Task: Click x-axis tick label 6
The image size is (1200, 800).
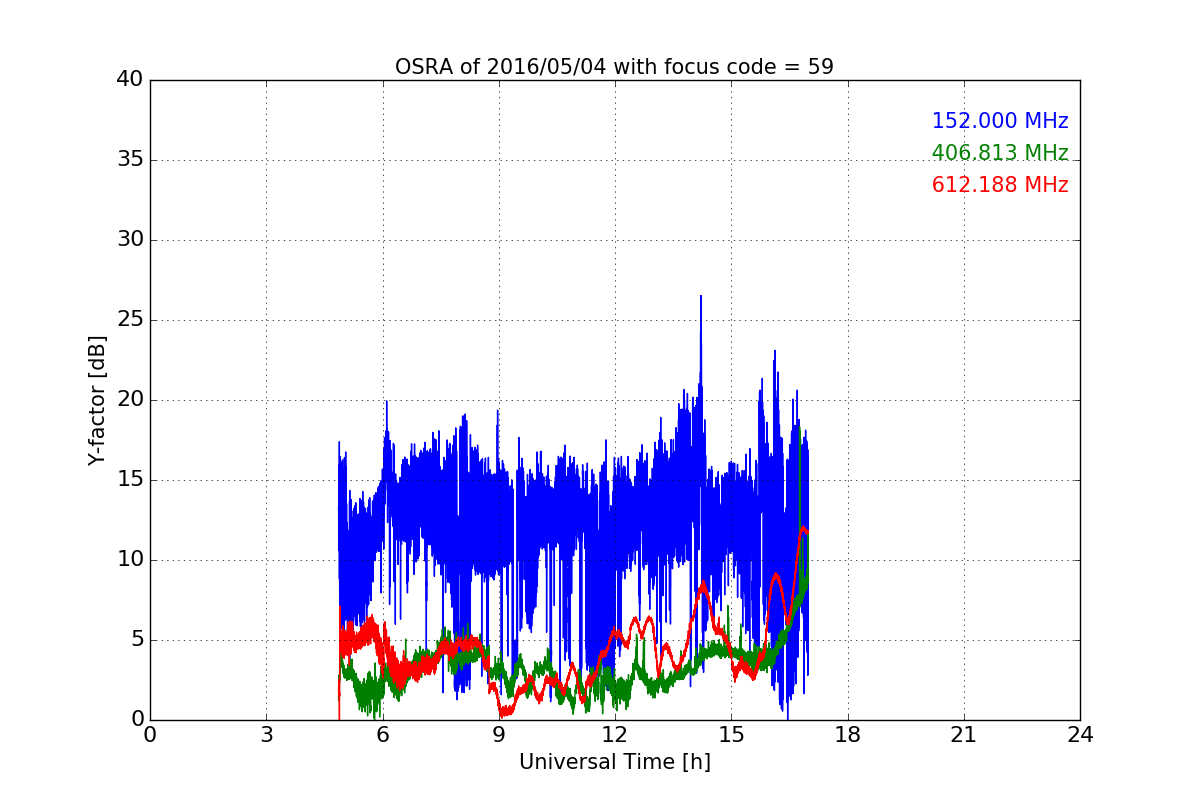Action: (382, 734)
